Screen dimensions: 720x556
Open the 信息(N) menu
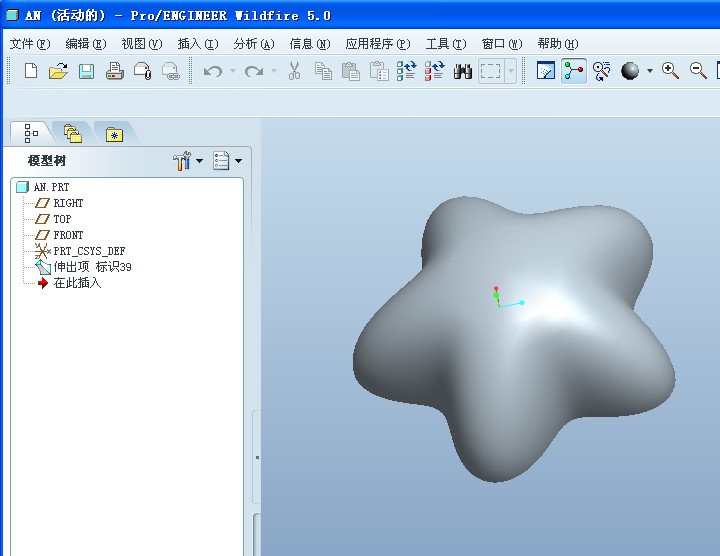(310, 44)
